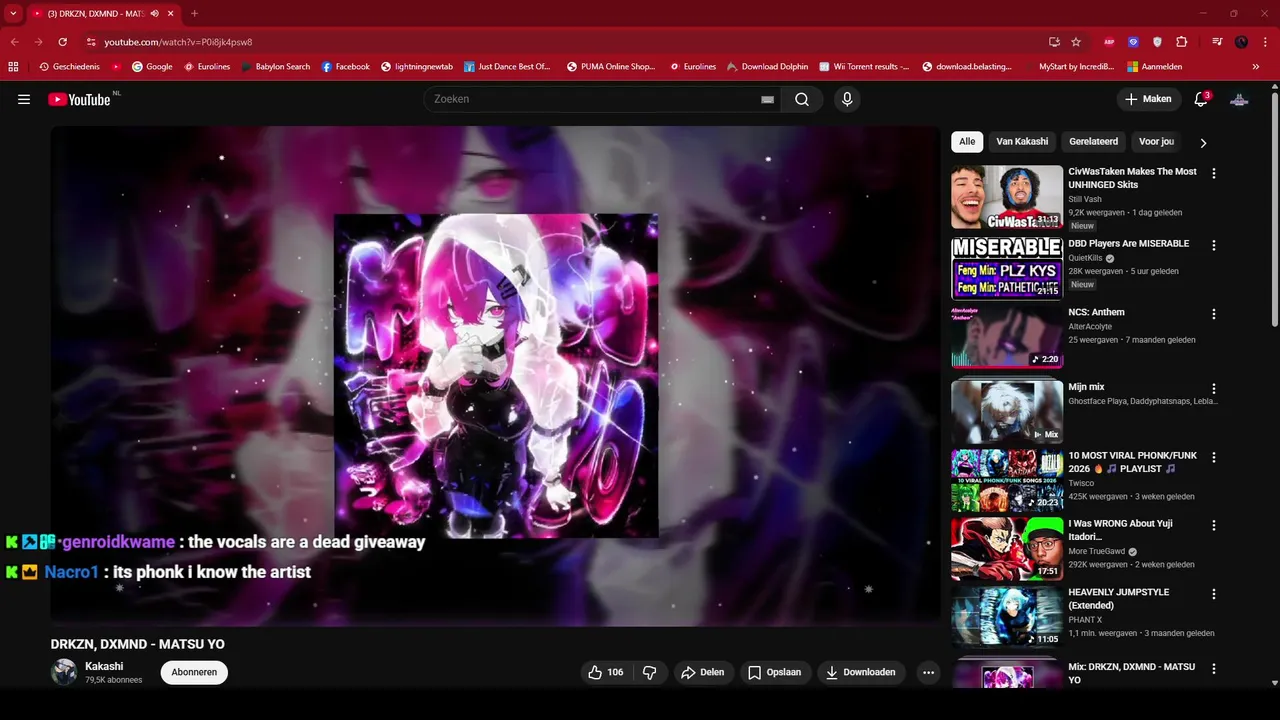Open more actions below the video
This screenshot has height=720, width=1280.
(928, 672)
